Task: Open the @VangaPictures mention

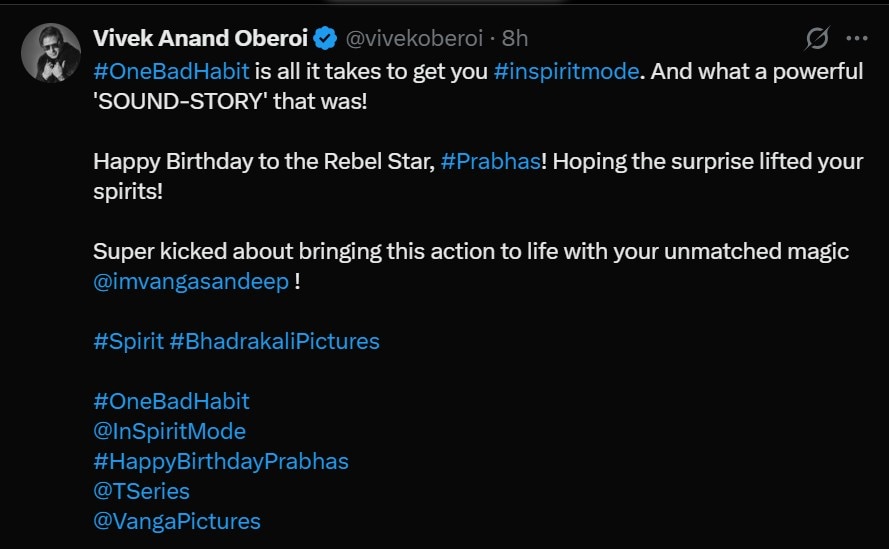Action: (x=176, y=521)
